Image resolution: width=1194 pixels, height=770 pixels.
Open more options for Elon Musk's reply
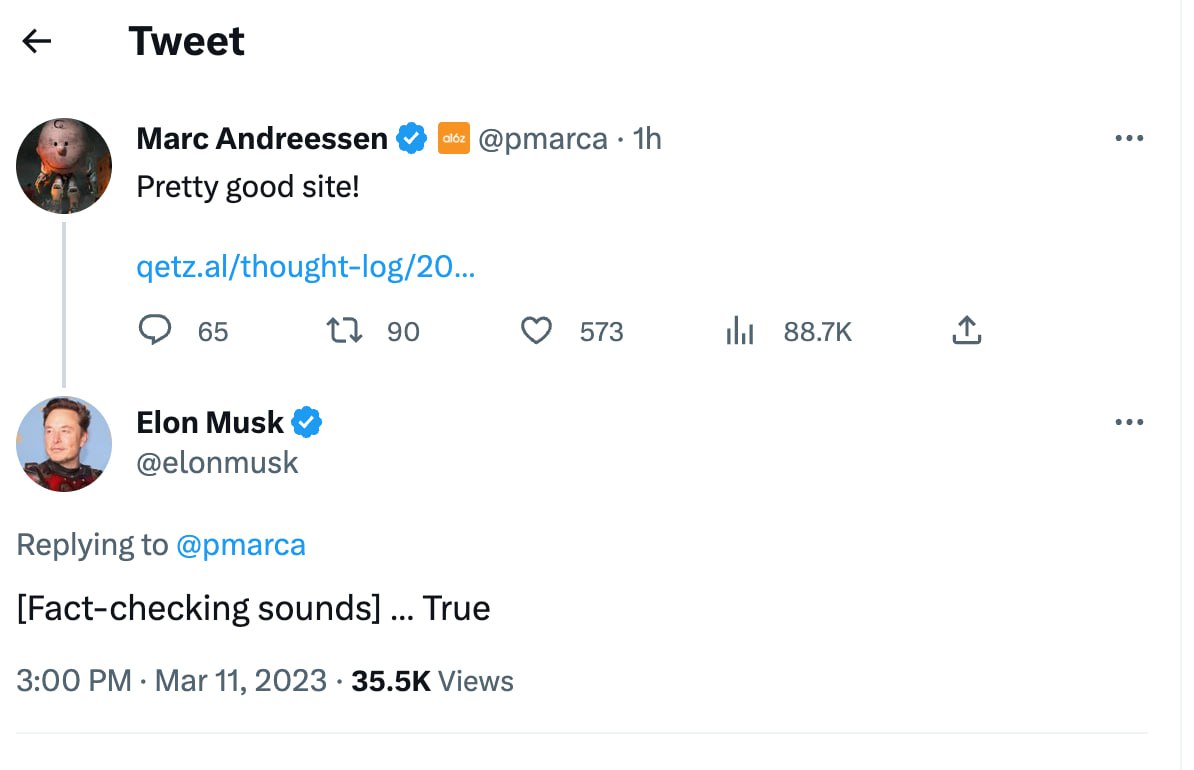(x=1129, y=422)
